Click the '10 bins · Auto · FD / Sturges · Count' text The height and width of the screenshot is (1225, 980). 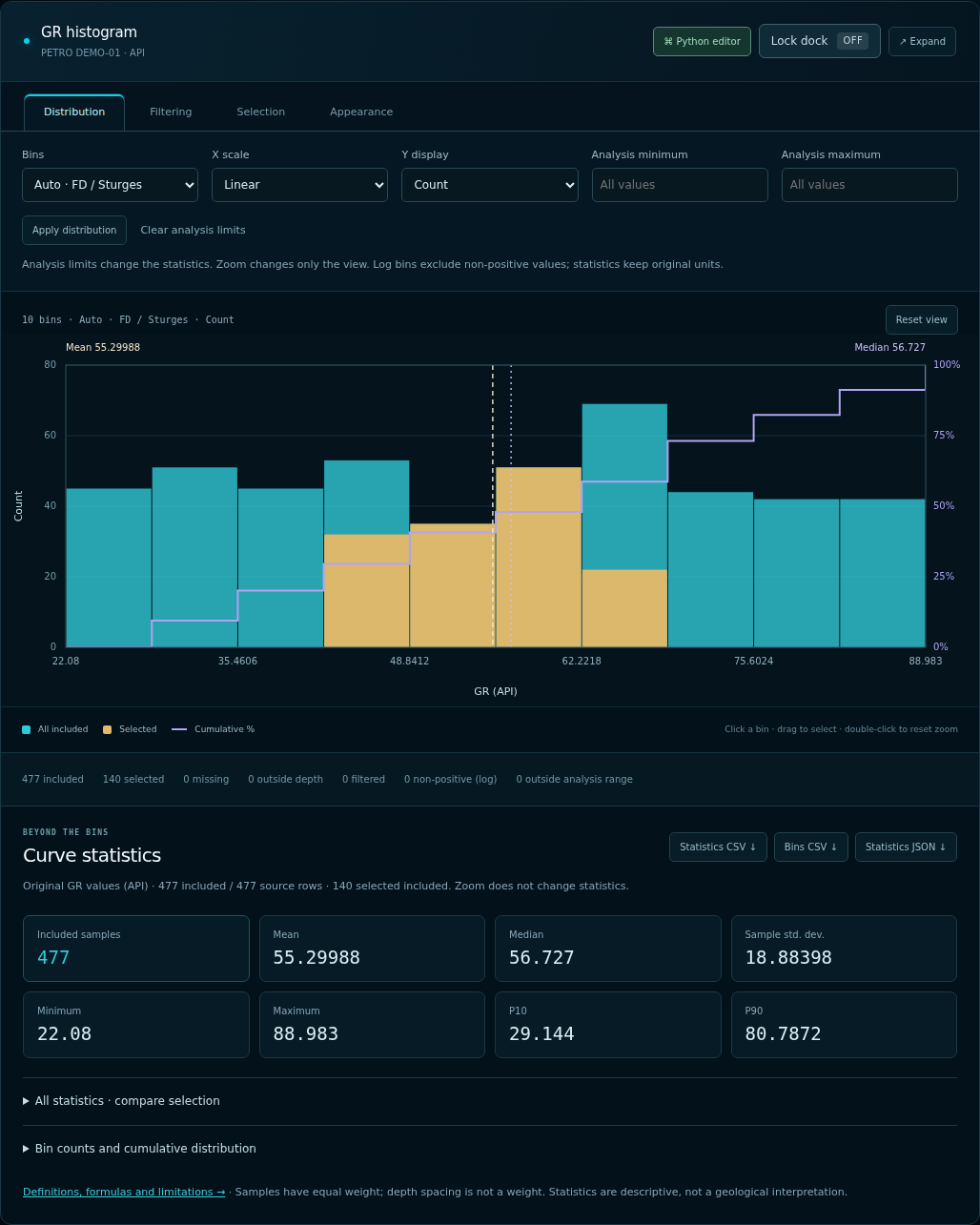click(128, 320)
